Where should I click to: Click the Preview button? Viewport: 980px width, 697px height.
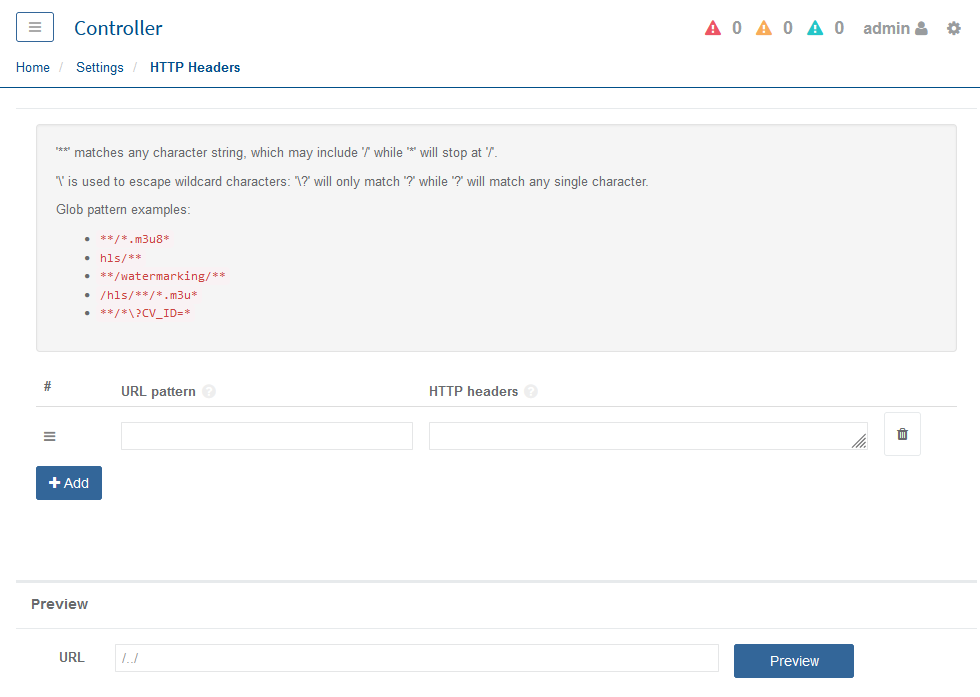793,661
